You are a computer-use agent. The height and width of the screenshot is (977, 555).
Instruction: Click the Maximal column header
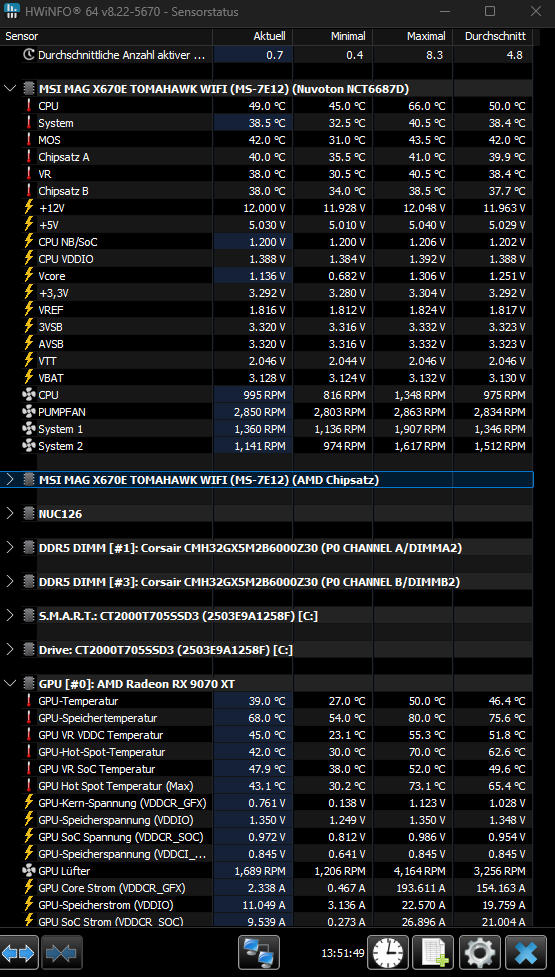(x=413, y=36)
